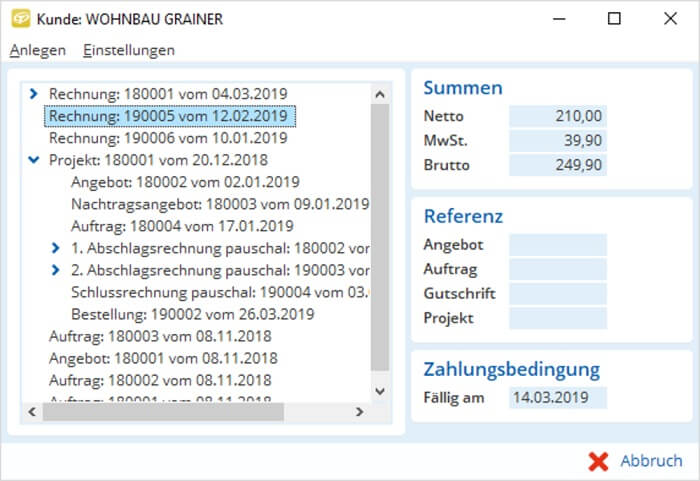Expand 2. Abschlagsrechnung pauschal entry
700x481 pixels.
[56, 270]
